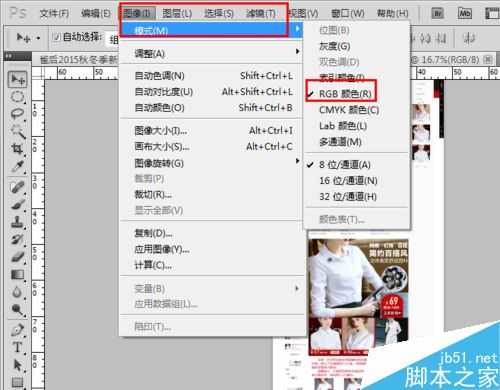Open the 文件(F) menu

tap(54, 14)
